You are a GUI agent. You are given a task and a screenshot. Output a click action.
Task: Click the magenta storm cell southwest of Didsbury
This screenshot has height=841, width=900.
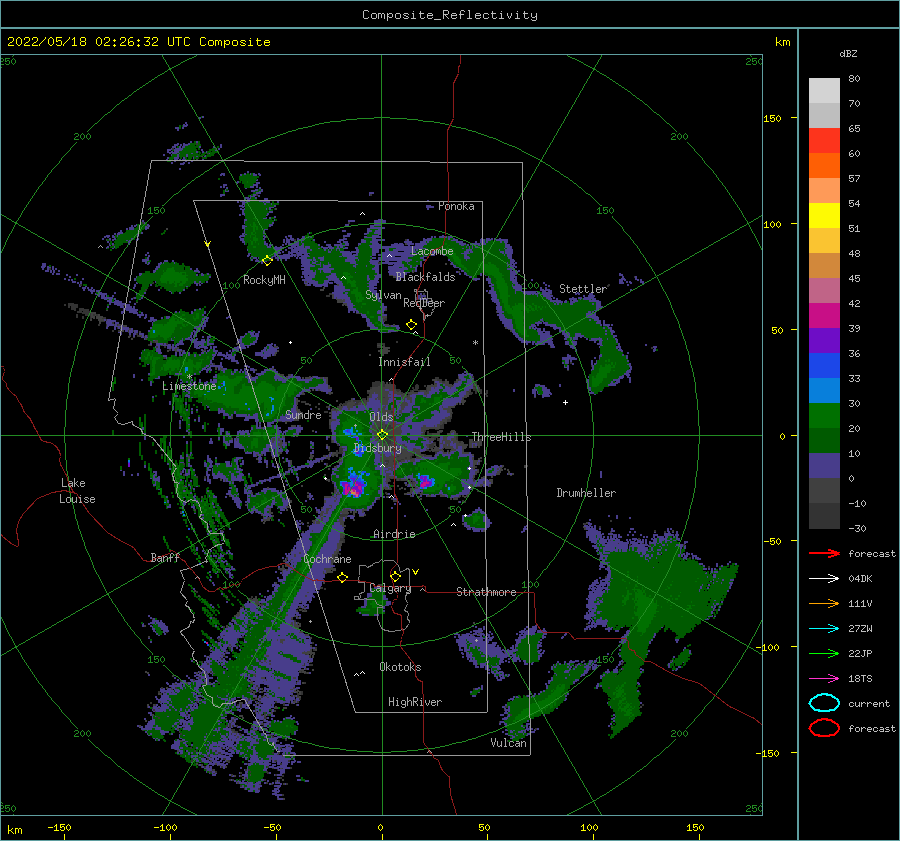point(354,487)
